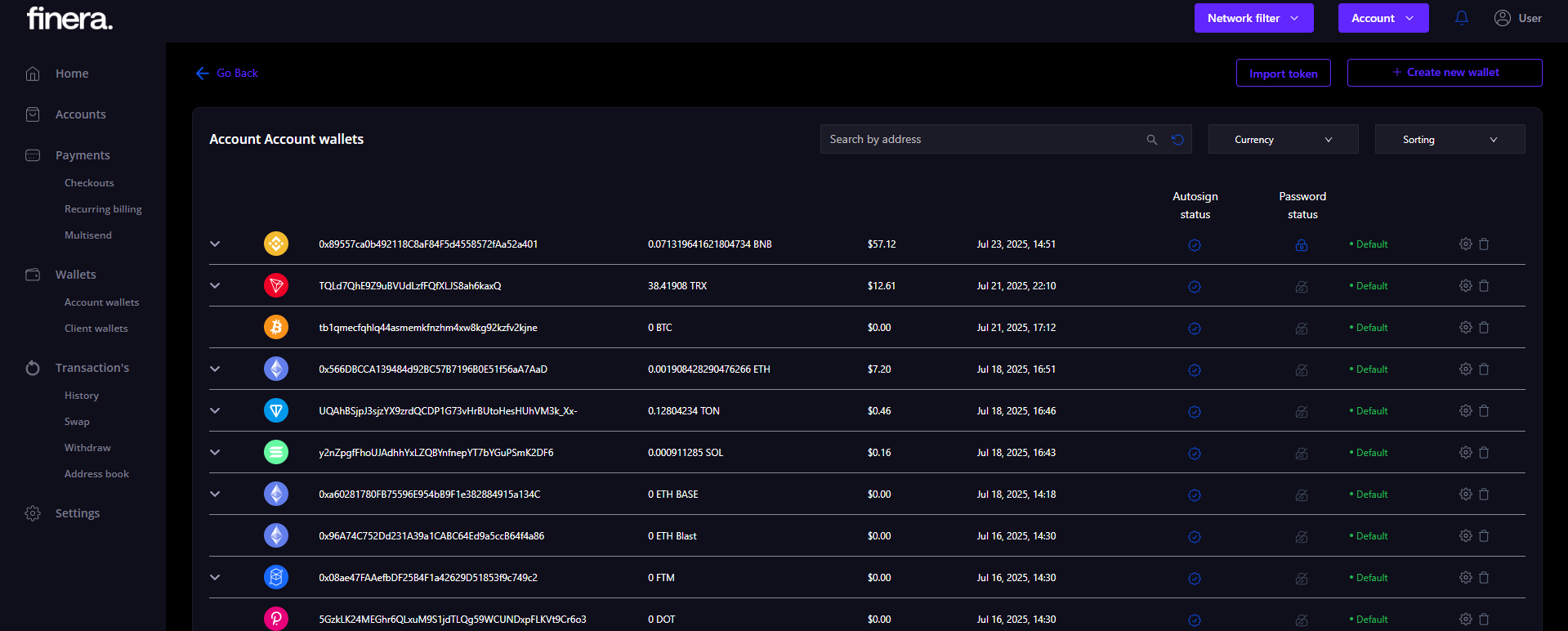Open Account wallets in the sidebar
Viewport: 1568px width, 631px height.
(101, 302)
